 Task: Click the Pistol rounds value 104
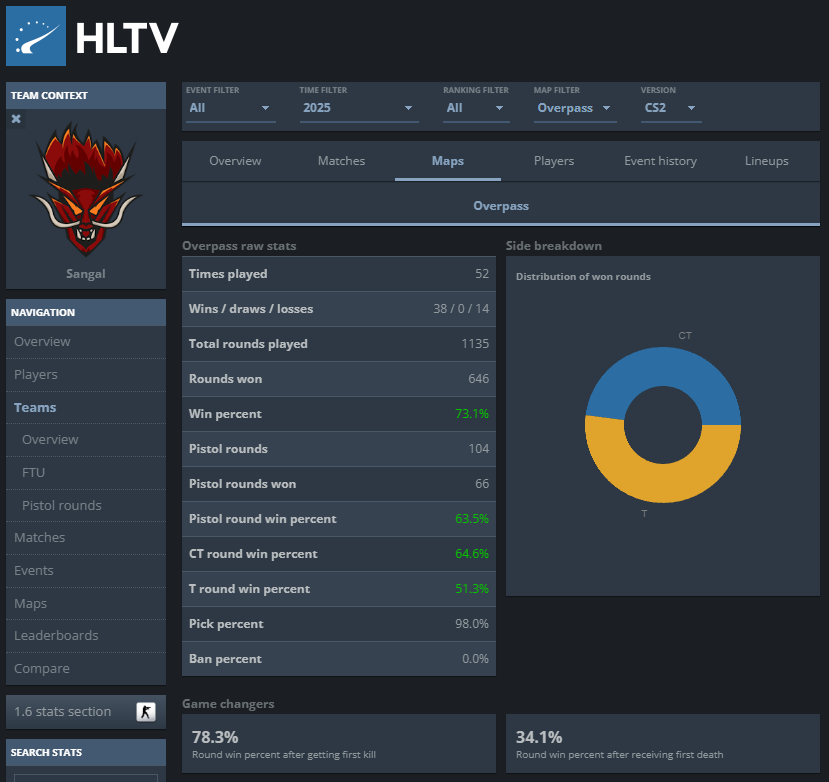478,448
